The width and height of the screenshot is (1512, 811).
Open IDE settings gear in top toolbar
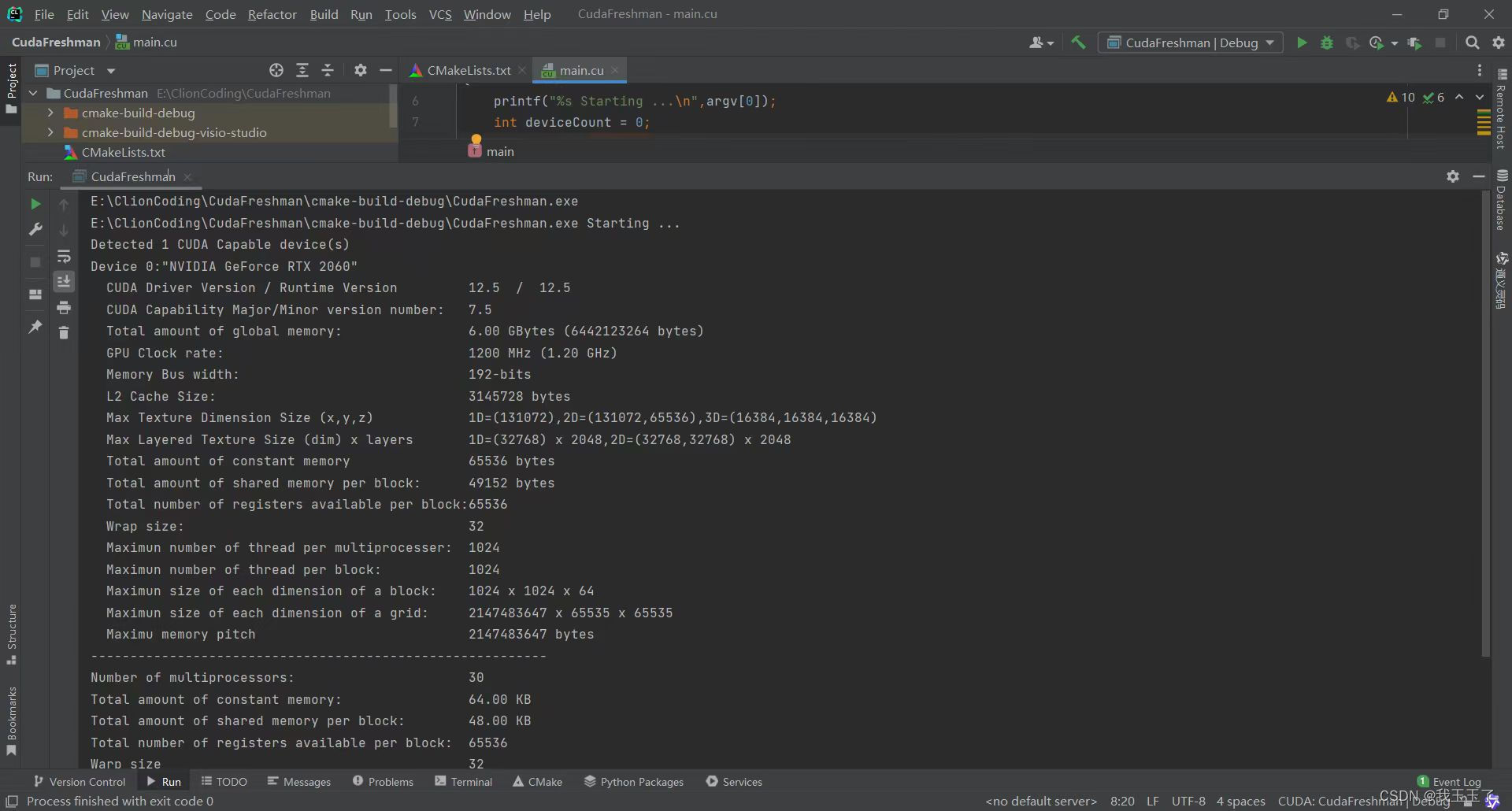click(x=1499, y=43)
